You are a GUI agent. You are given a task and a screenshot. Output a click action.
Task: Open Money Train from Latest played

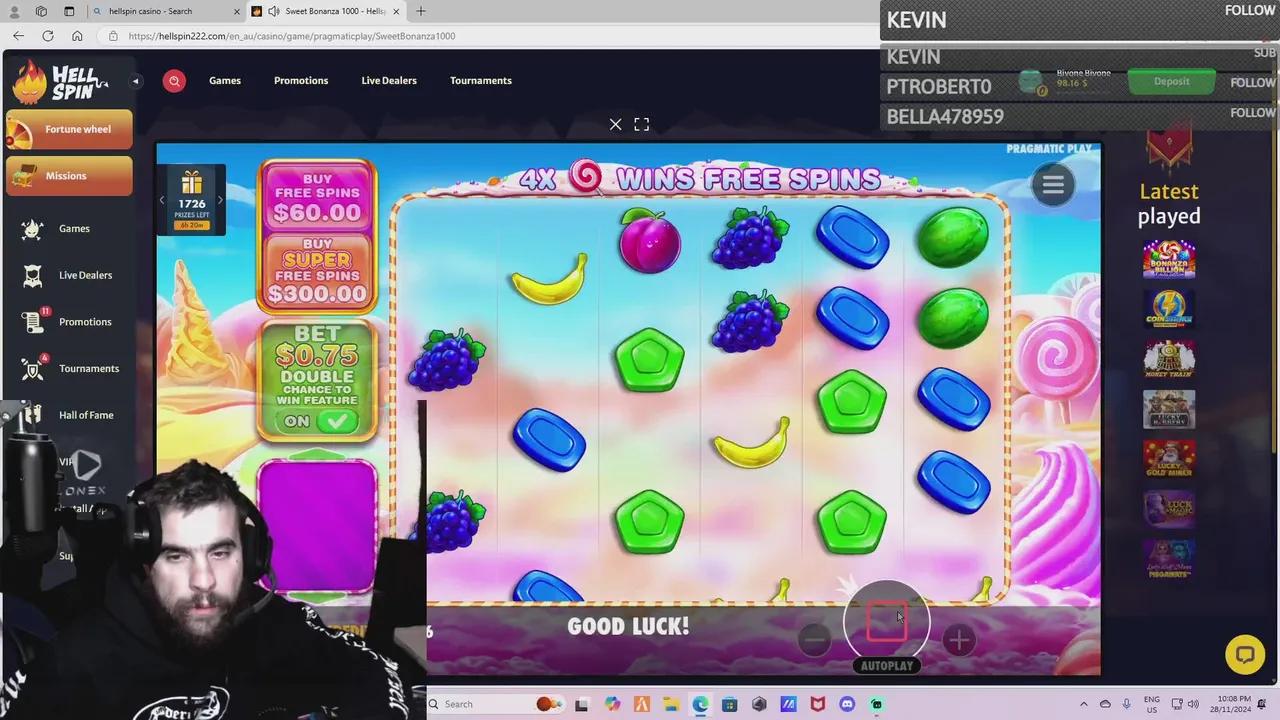pos(1169,359)
